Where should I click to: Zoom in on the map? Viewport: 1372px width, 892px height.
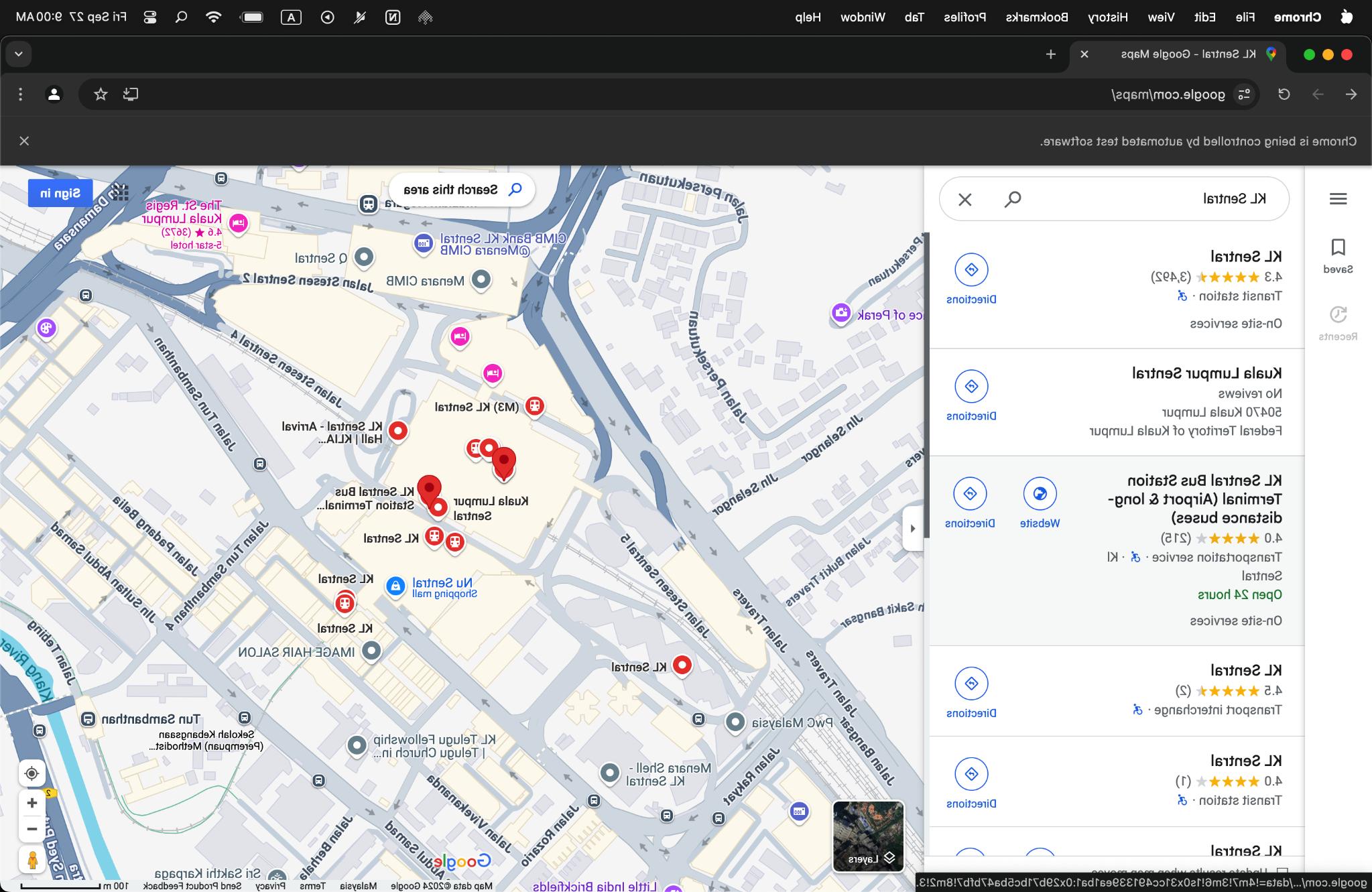(x=32, y=803)
